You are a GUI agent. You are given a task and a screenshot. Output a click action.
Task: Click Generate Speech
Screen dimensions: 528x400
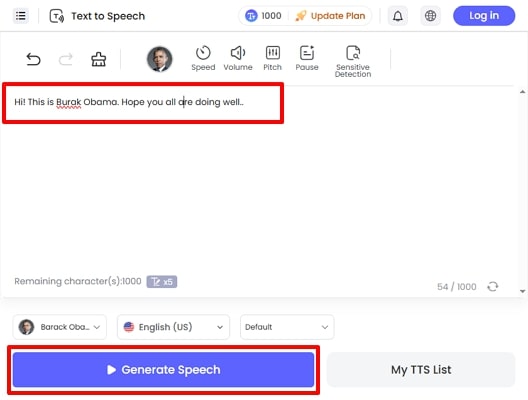click(163, 370)
